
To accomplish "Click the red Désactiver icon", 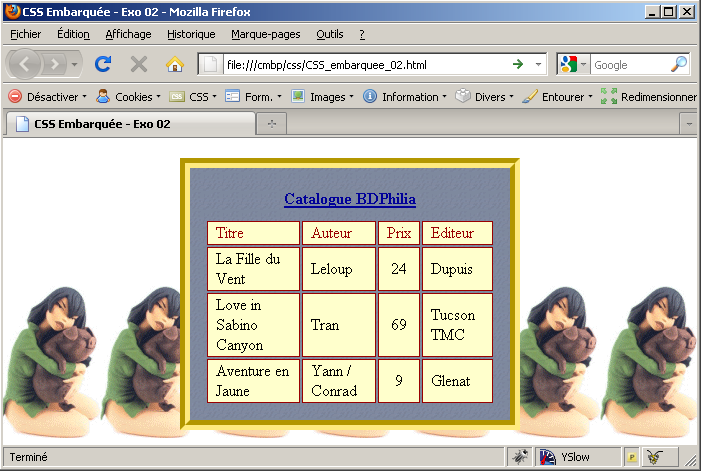I will [x=15, y=97].
